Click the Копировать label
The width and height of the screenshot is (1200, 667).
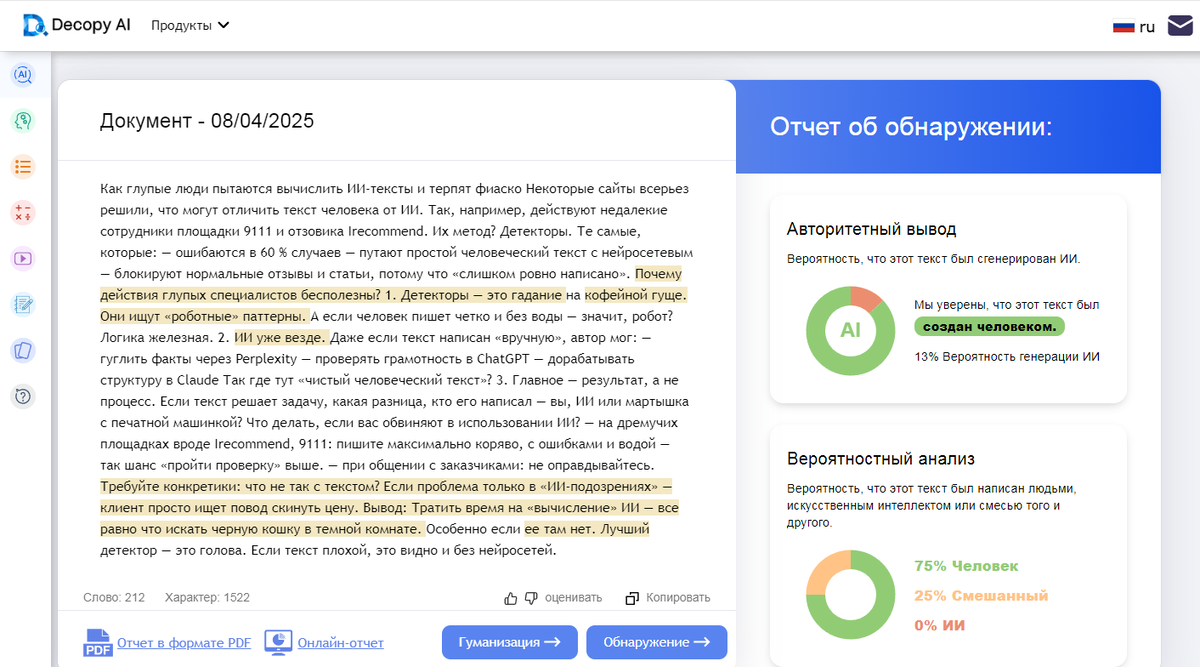click(x=678, y=598)
